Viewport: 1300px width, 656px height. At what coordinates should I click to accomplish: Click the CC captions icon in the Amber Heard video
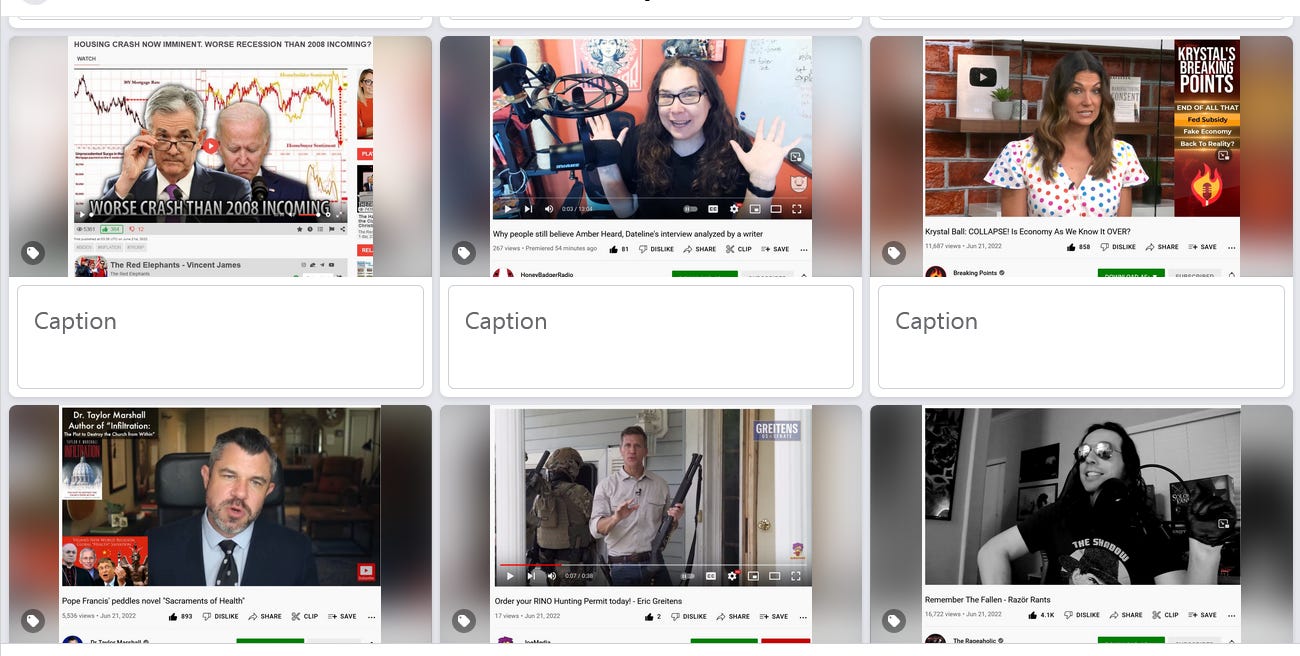coord(713,209)
